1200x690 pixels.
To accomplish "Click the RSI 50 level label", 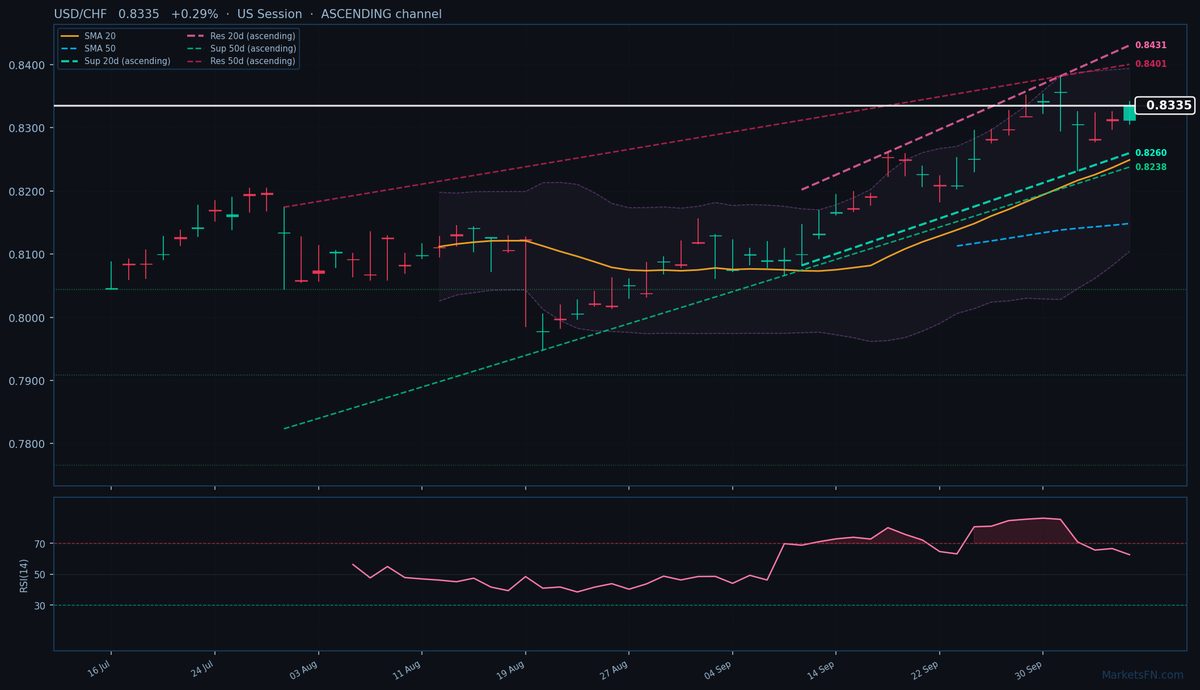I will pos(41,575).
